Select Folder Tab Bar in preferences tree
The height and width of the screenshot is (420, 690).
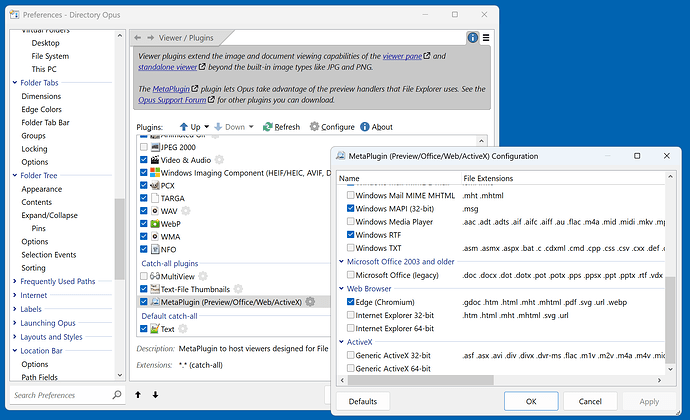(48, 122)
